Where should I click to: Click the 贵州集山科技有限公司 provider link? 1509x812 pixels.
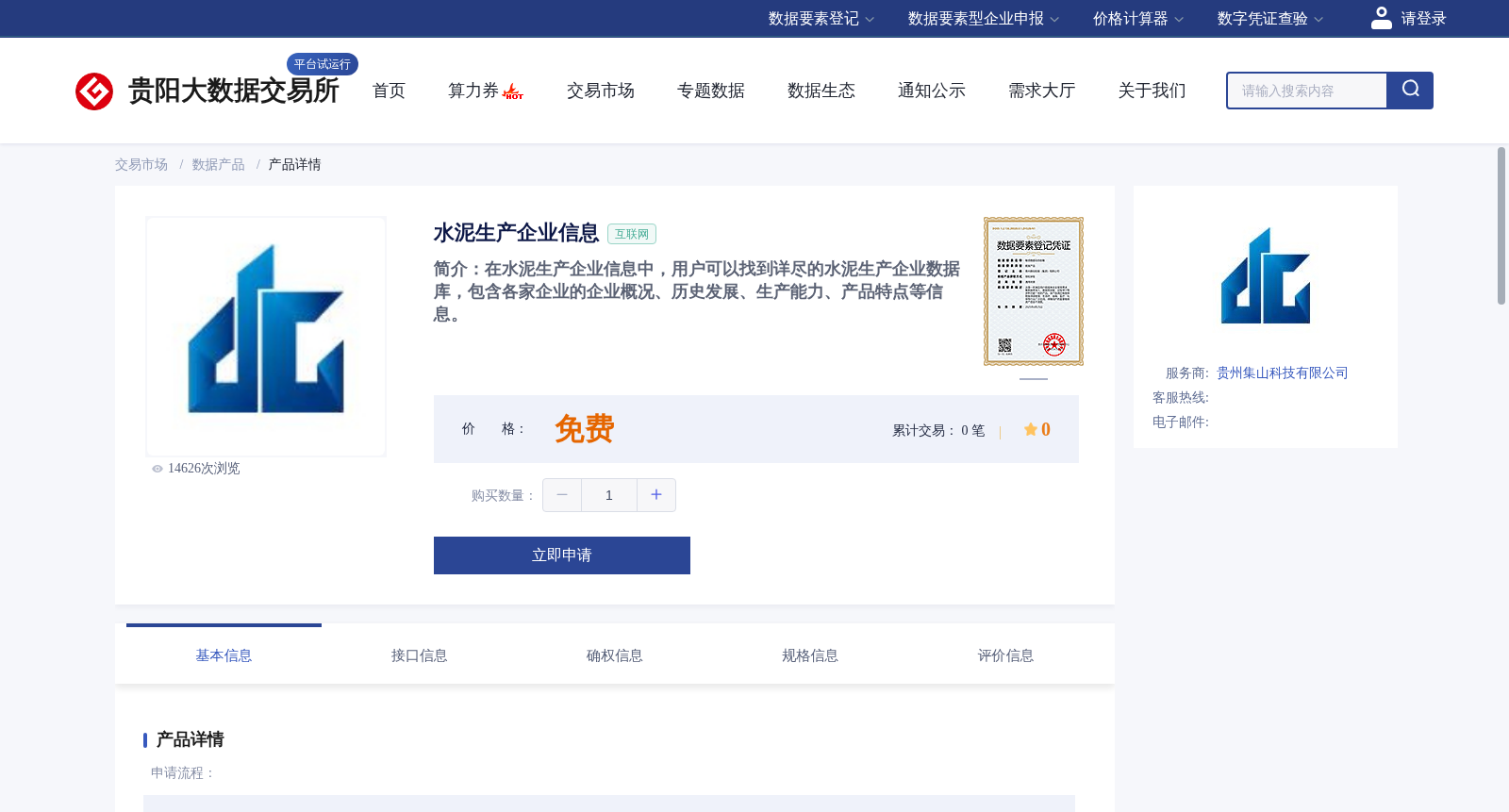1283,373
